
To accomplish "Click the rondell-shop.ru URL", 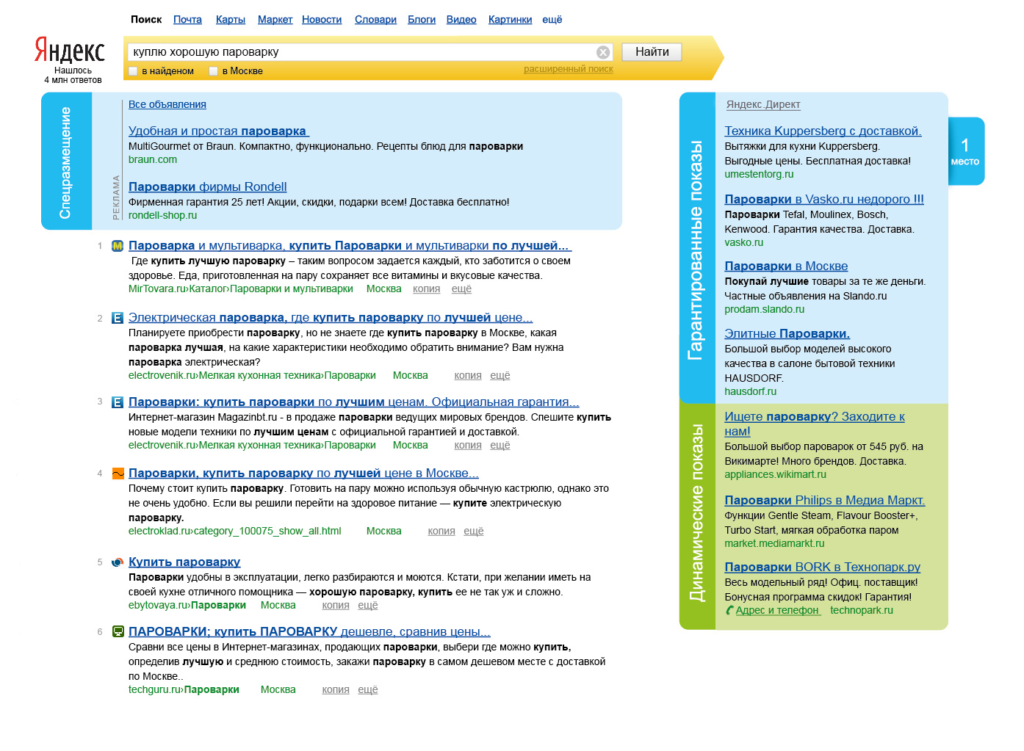I will (163, 216).
